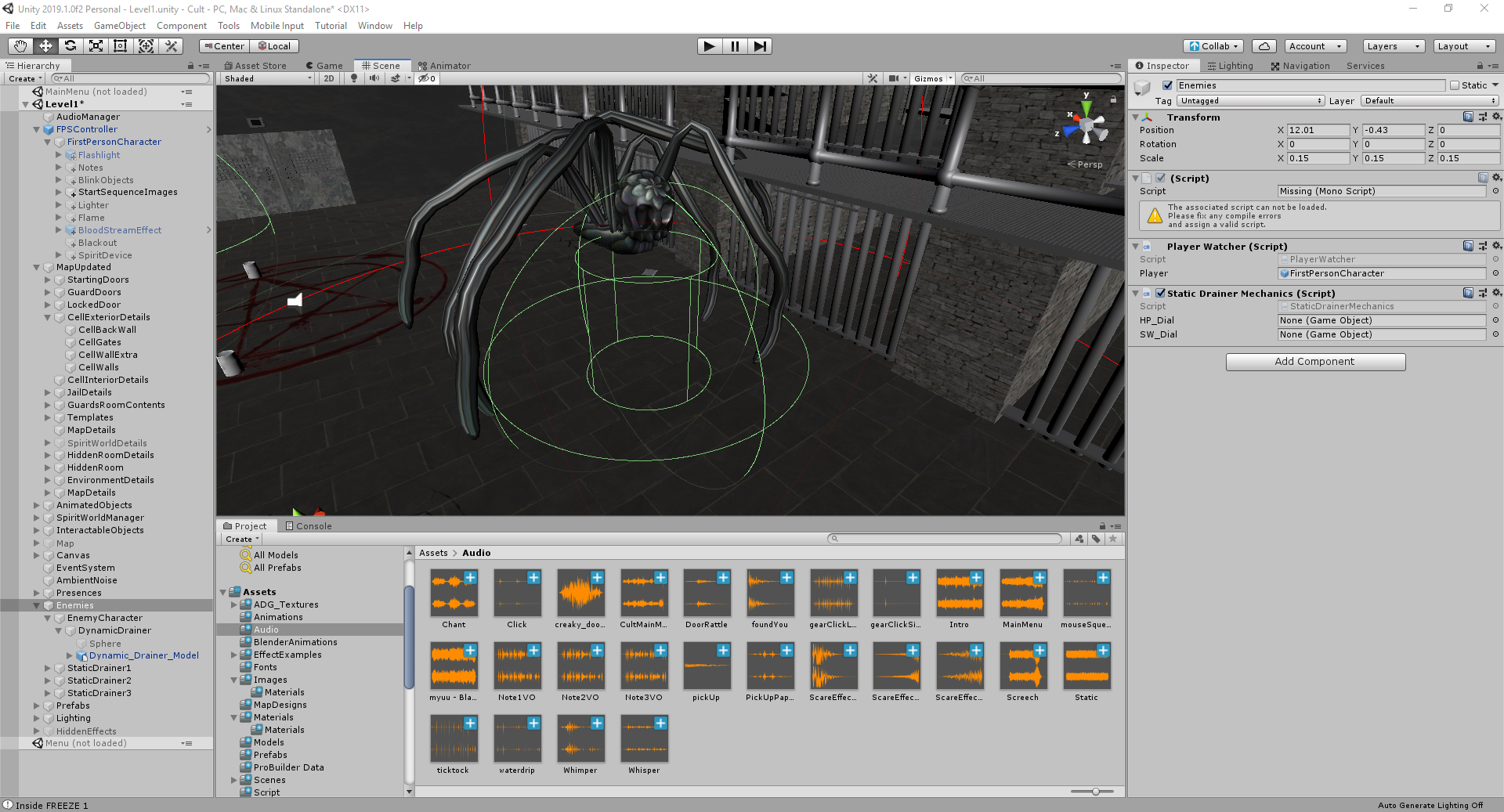Toggle Local handle rotation
Image resolution: width=1504 pixels, height=812 pixels.
pos(275,46)
